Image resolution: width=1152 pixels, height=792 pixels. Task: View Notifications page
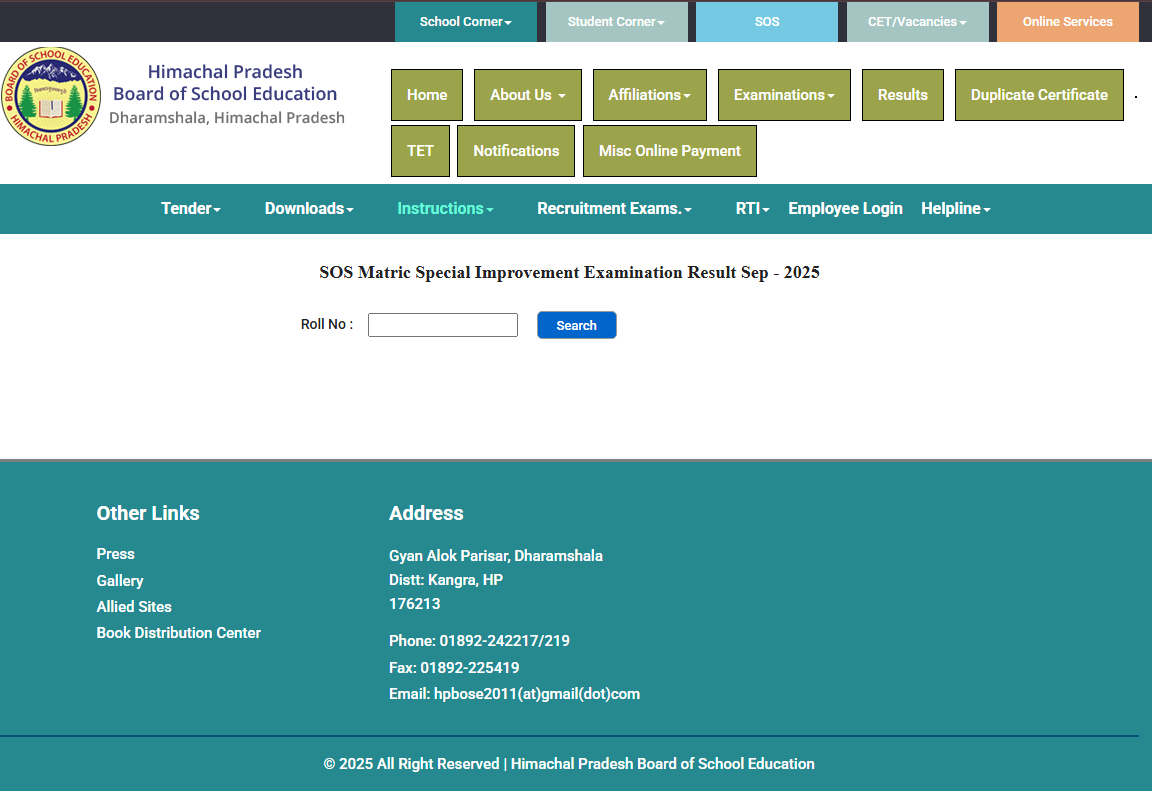(x=516, y=151)
